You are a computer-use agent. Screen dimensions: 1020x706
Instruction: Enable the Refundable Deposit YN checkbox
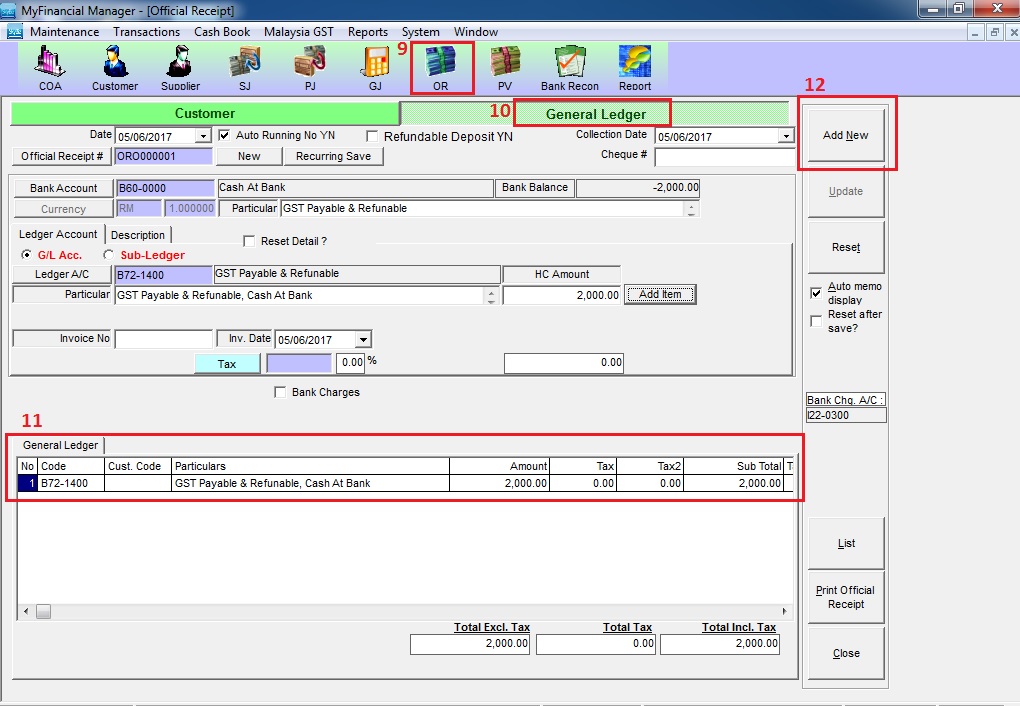point(373,136)
